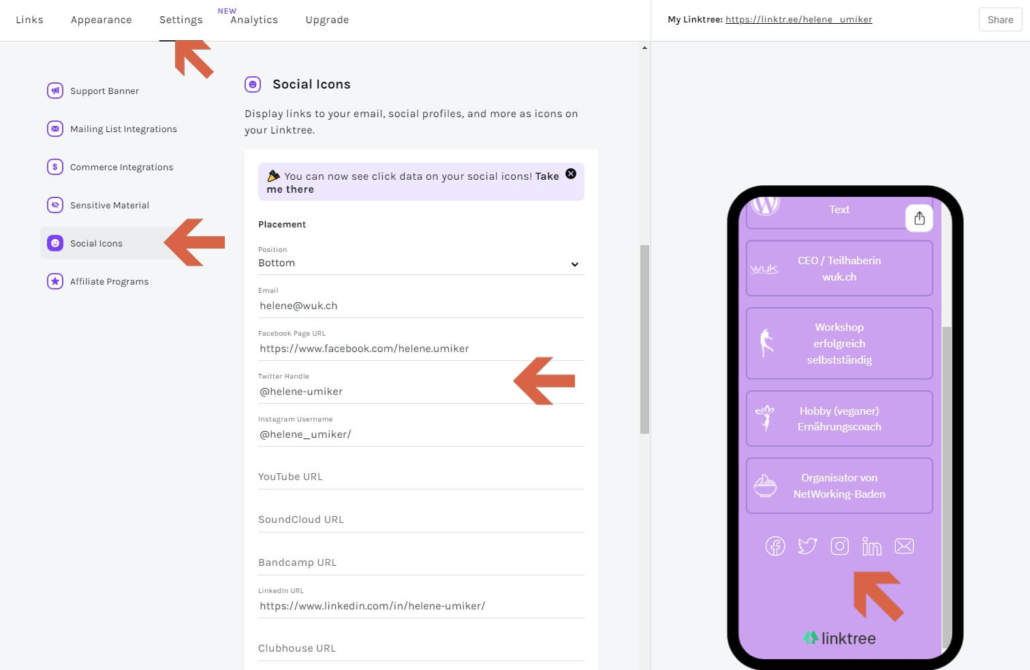Click the Share button at top right
Viewport: 1030px width, 670px height.
[1000, 20]
